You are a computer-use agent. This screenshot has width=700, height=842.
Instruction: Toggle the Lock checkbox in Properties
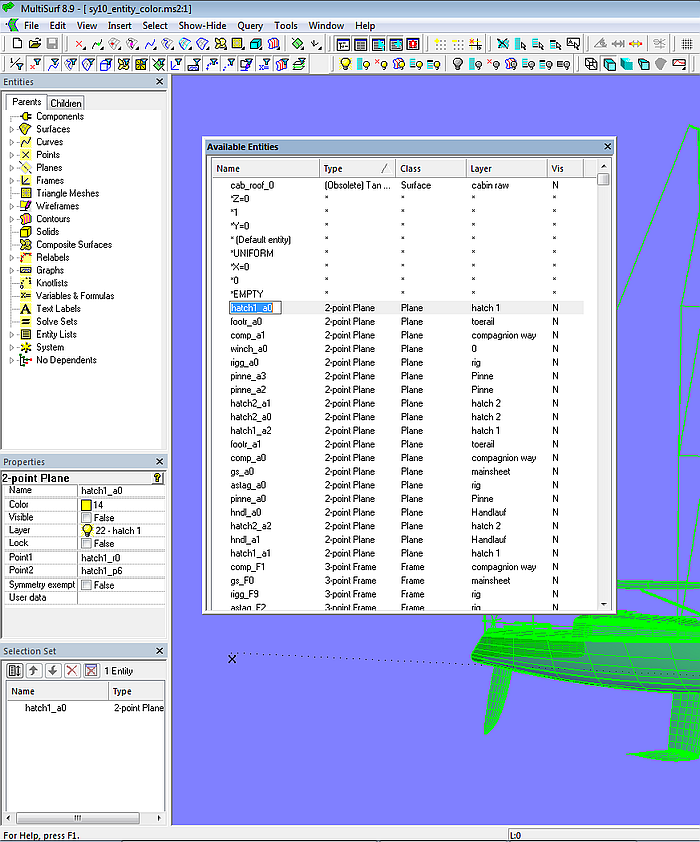(x=86, y=543)
